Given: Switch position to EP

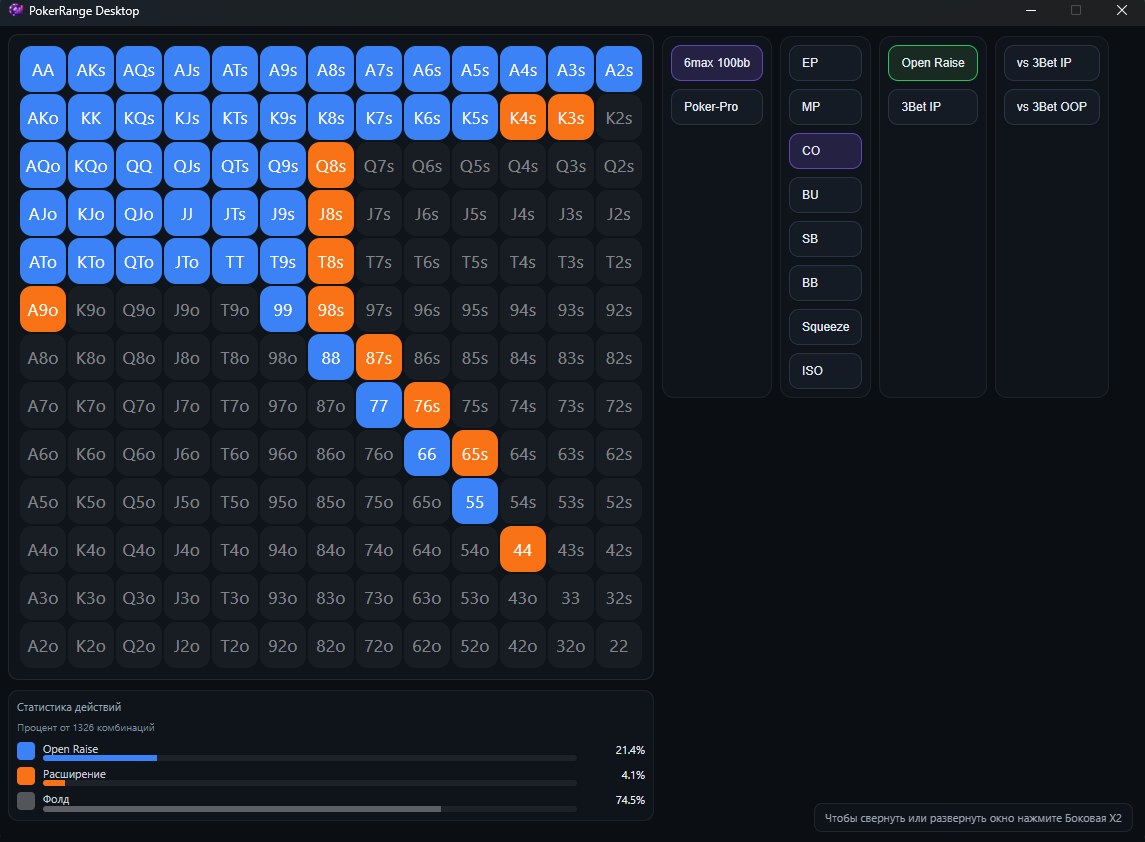Looking at the screenshot, I should coord(825,63).
